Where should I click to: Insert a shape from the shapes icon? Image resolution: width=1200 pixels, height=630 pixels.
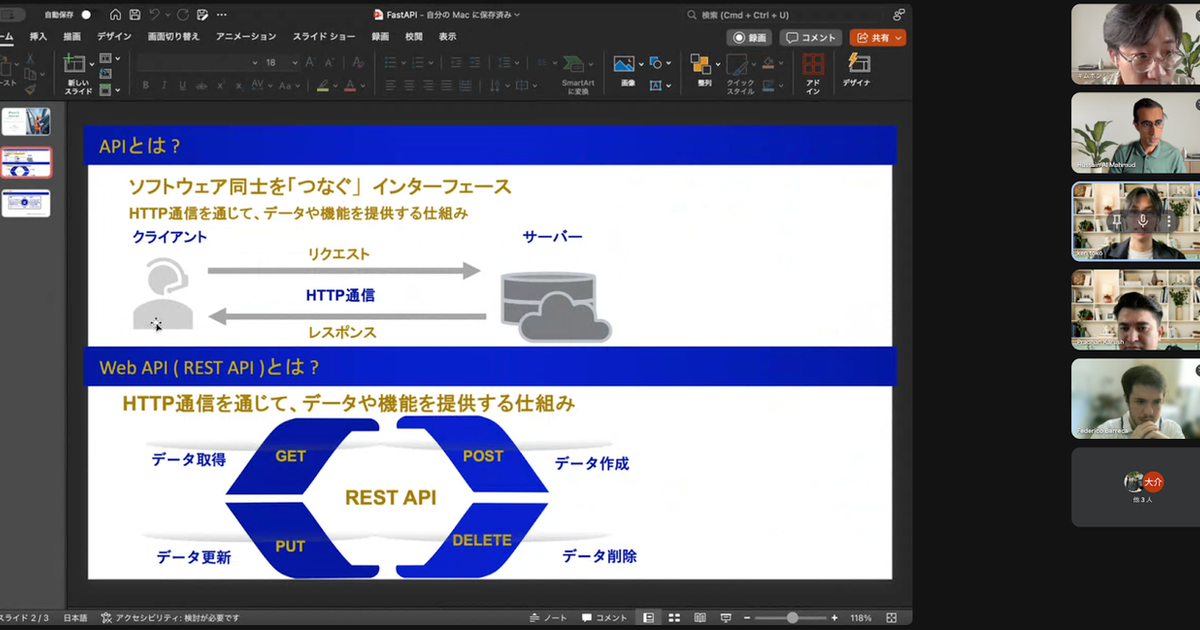click(x=655, y=63)
